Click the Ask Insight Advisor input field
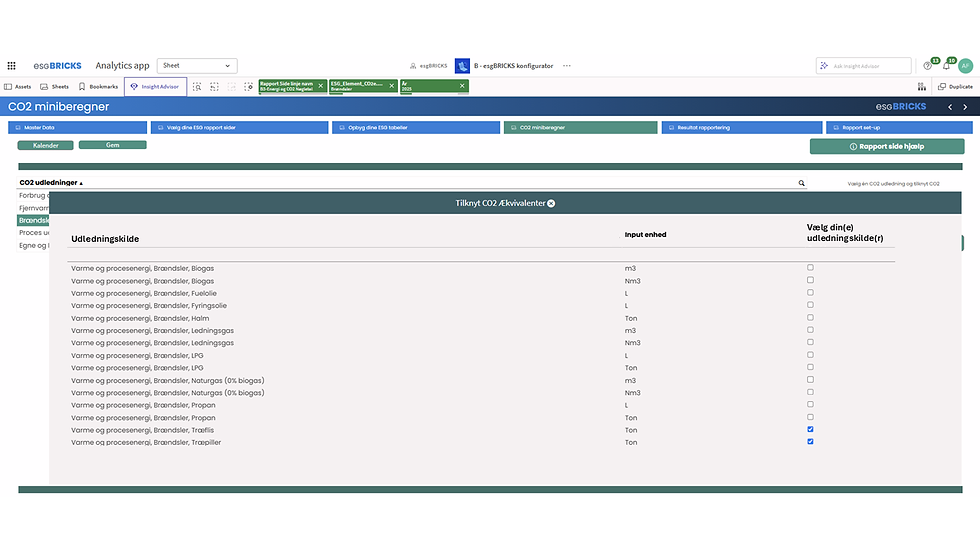This screenshot has width=980, height=551. 864,66
